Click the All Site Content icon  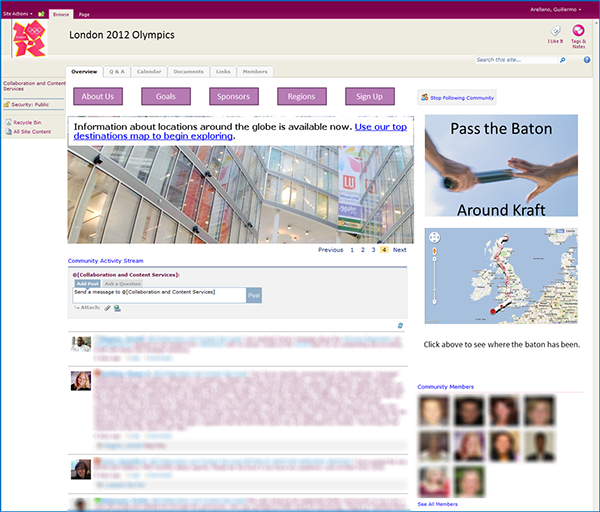pos(8,132)
